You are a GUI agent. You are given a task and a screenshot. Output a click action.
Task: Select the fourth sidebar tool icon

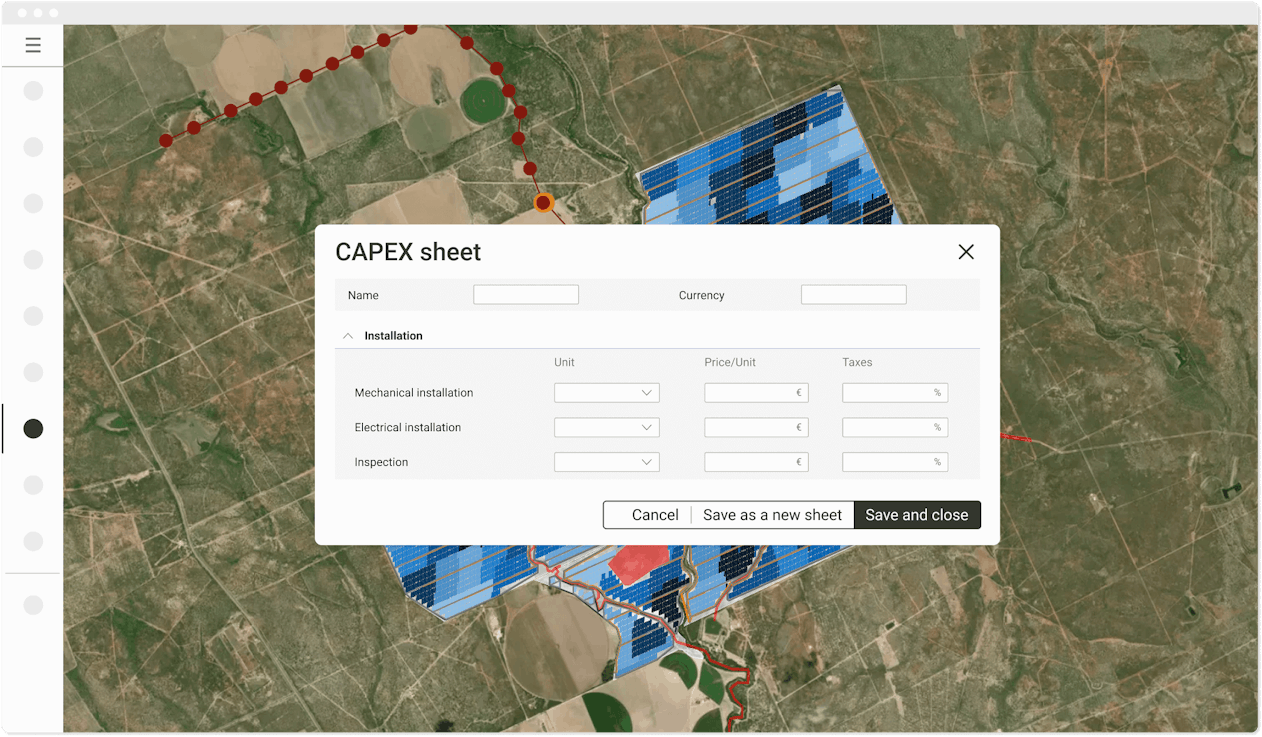[x=33, y=259]
